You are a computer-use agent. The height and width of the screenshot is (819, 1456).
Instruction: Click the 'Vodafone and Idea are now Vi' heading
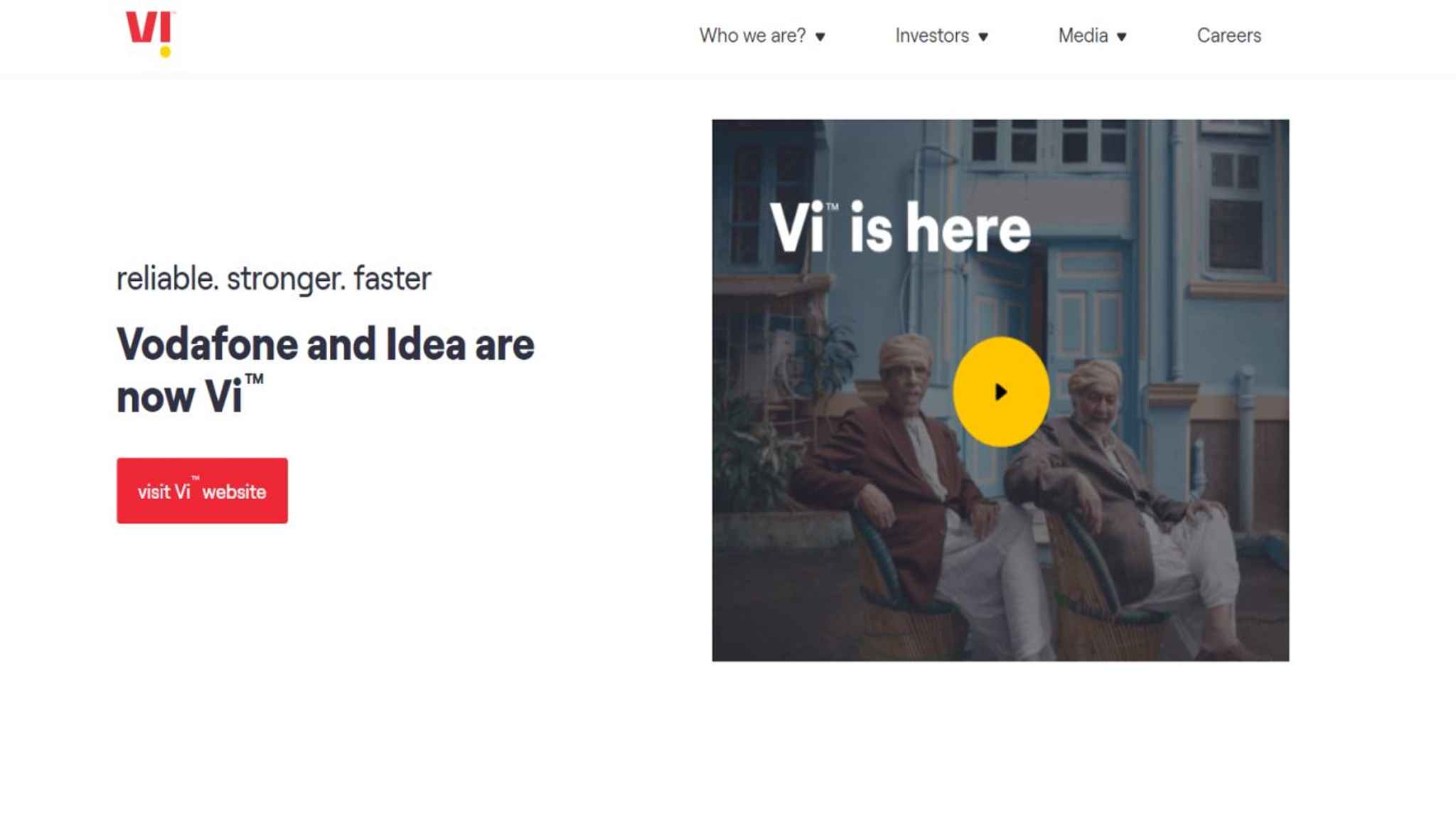(x=326, y=366)
